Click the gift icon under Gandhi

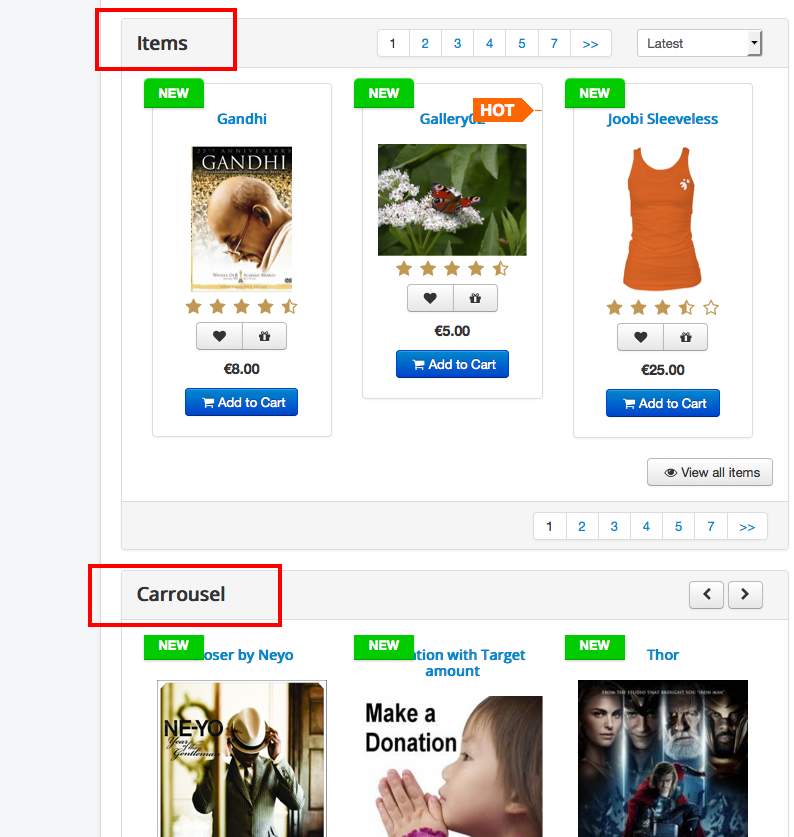(x=264, y=337)
